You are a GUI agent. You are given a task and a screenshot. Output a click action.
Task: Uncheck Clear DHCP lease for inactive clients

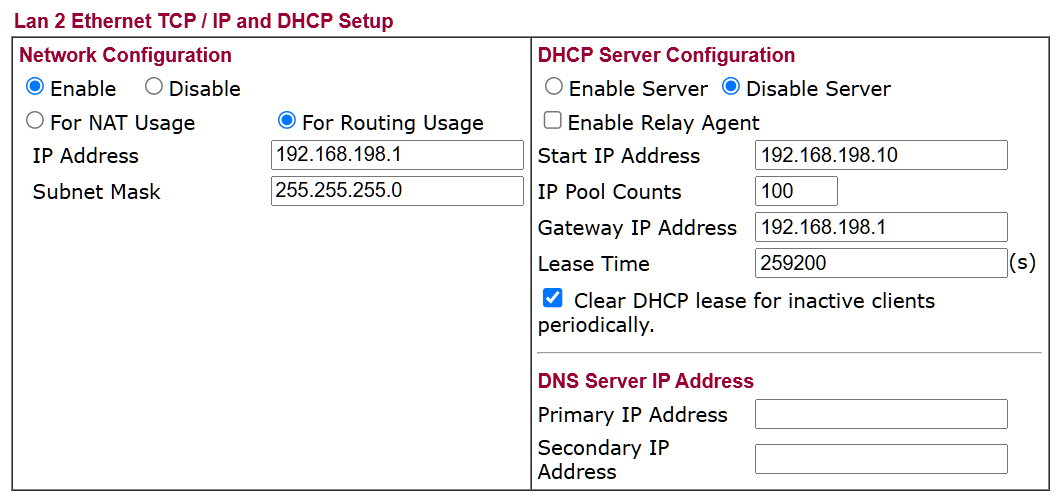coord(552,298)
